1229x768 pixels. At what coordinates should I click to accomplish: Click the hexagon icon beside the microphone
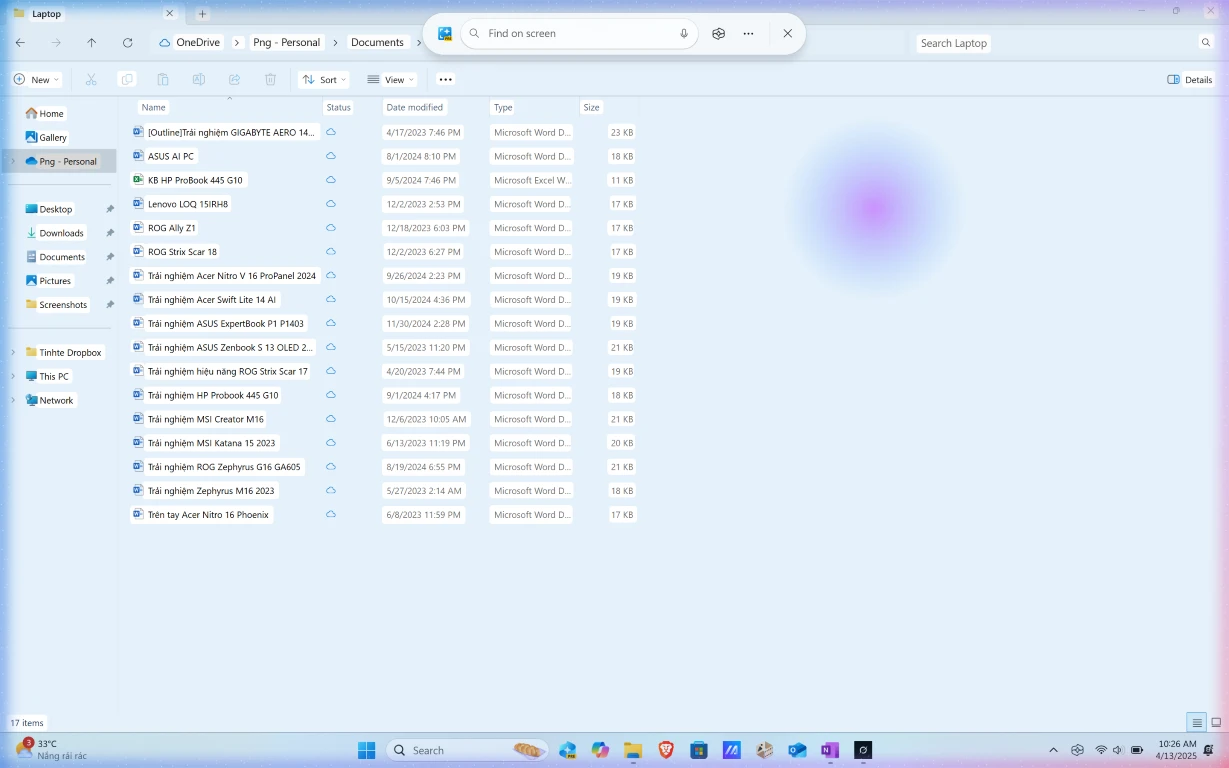pyautogui.click(x=718, y=33)
